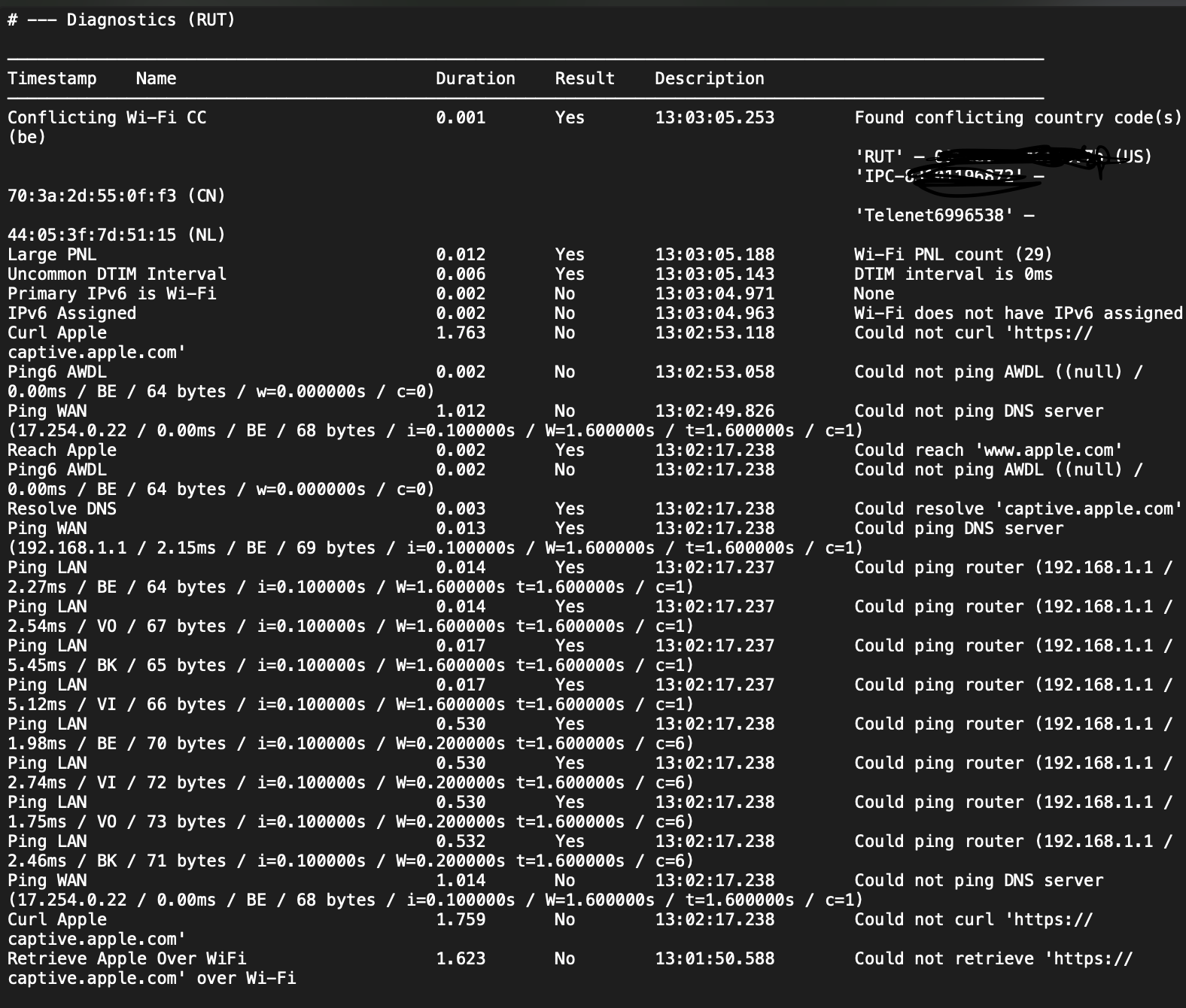Click 'Ping WAN' row with duration 1.012

click(47, 411)
